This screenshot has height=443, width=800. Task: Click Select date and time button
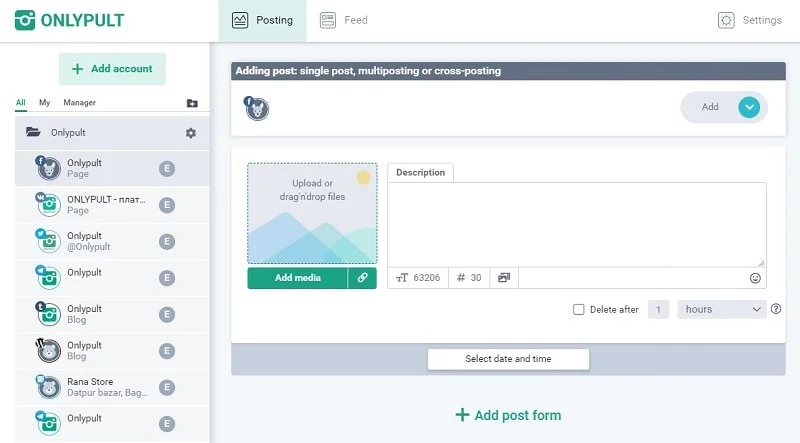[x=508, y=359]
